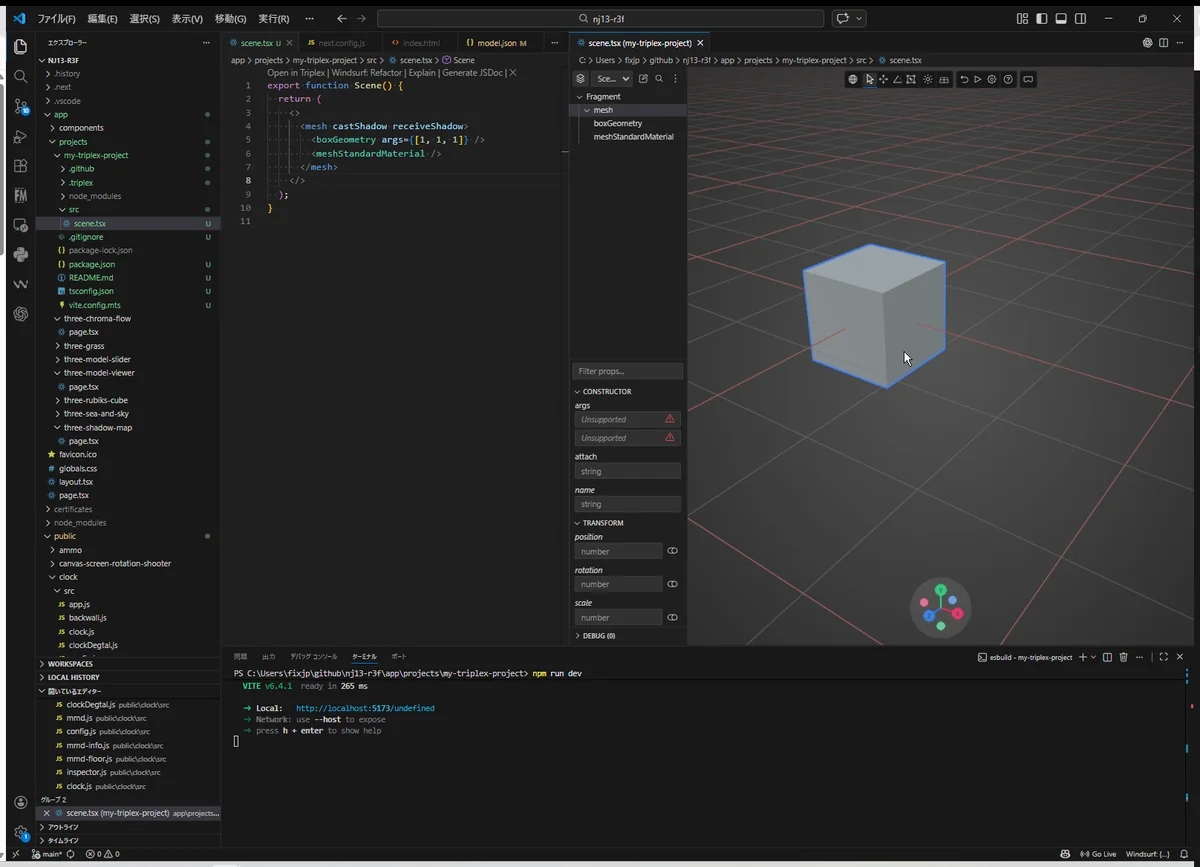Image resolution: width=1200 pixels, height=867 pixels.
Task: Toggle the link icon beside the rotation field
Action: [672, 584]
